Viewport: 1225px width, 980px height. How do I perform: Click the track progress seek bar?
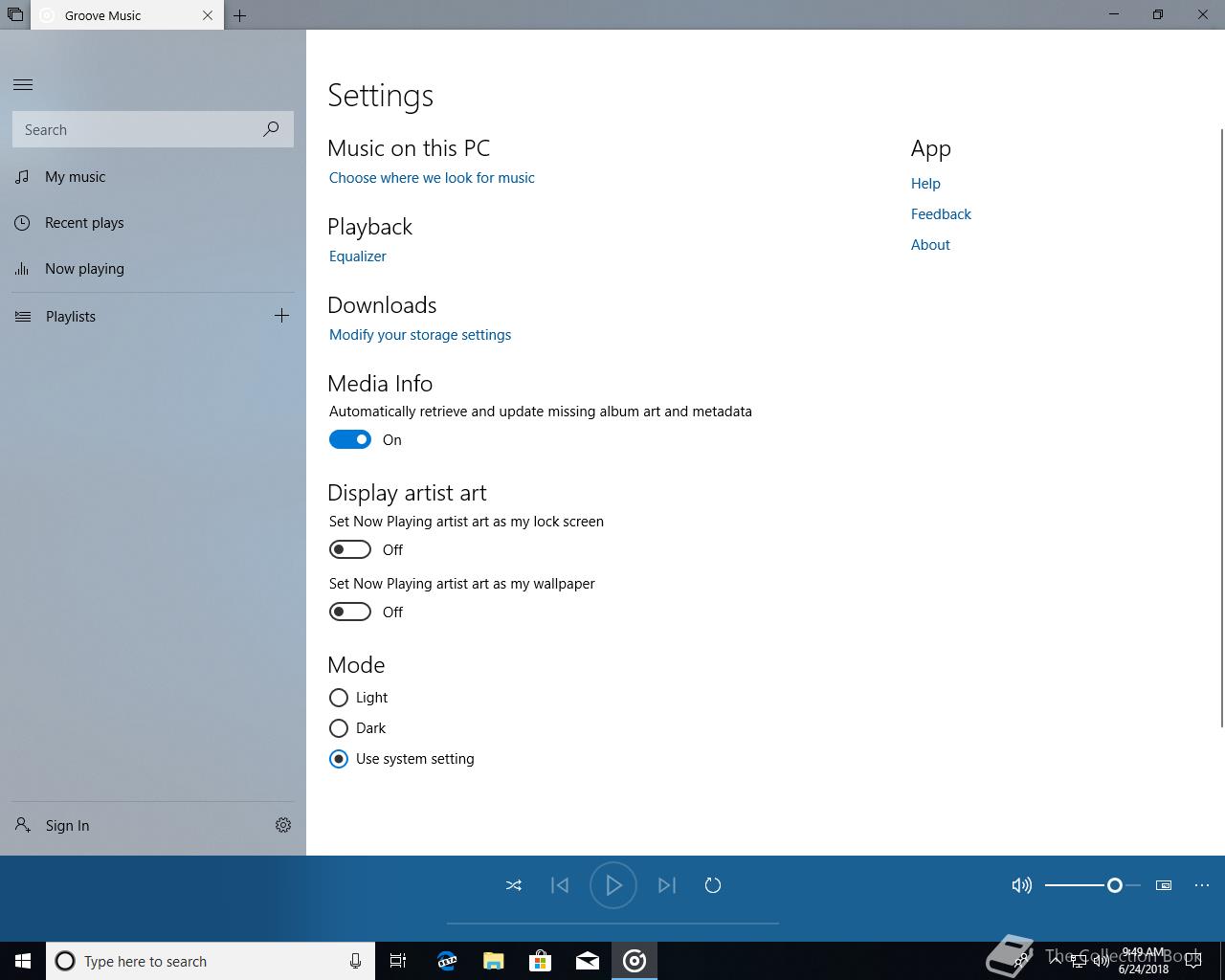click(x=612, y=924)
